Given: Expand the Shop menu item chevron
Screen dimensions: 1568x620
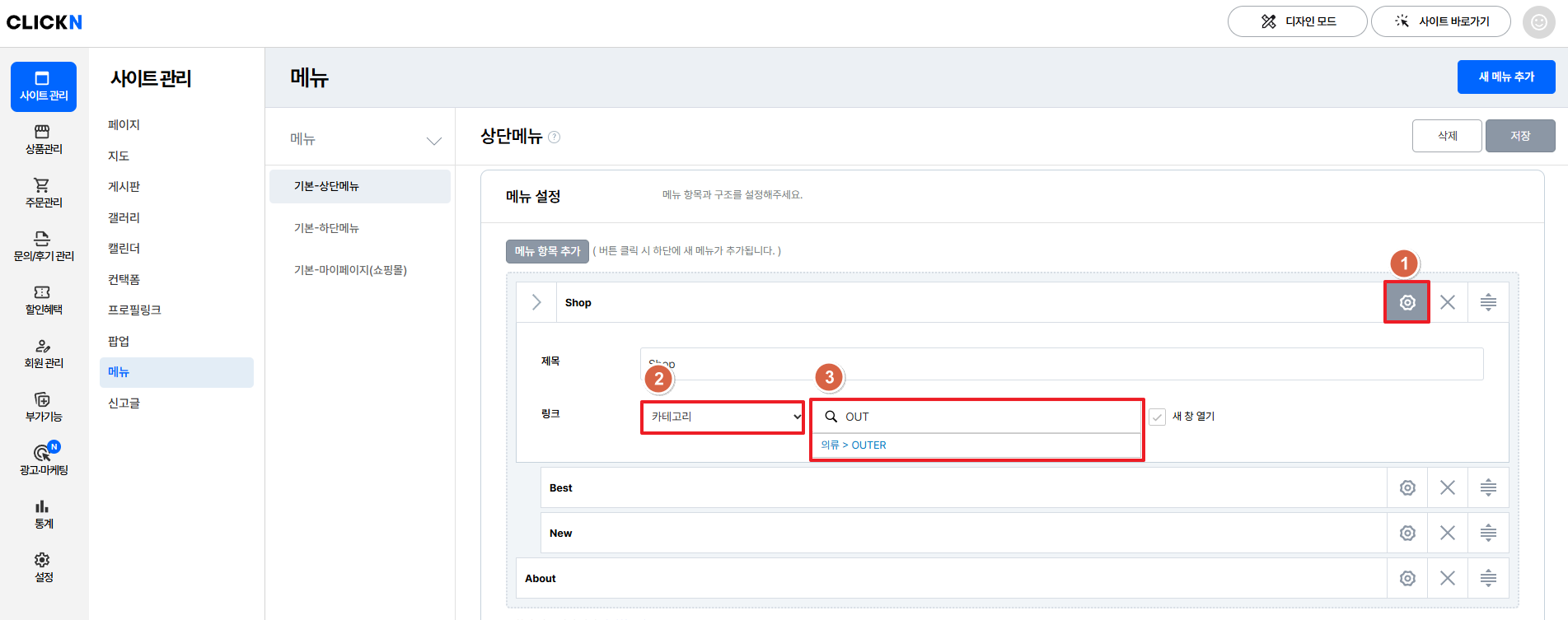Looking at the screenshot, I should pos(536,302).
